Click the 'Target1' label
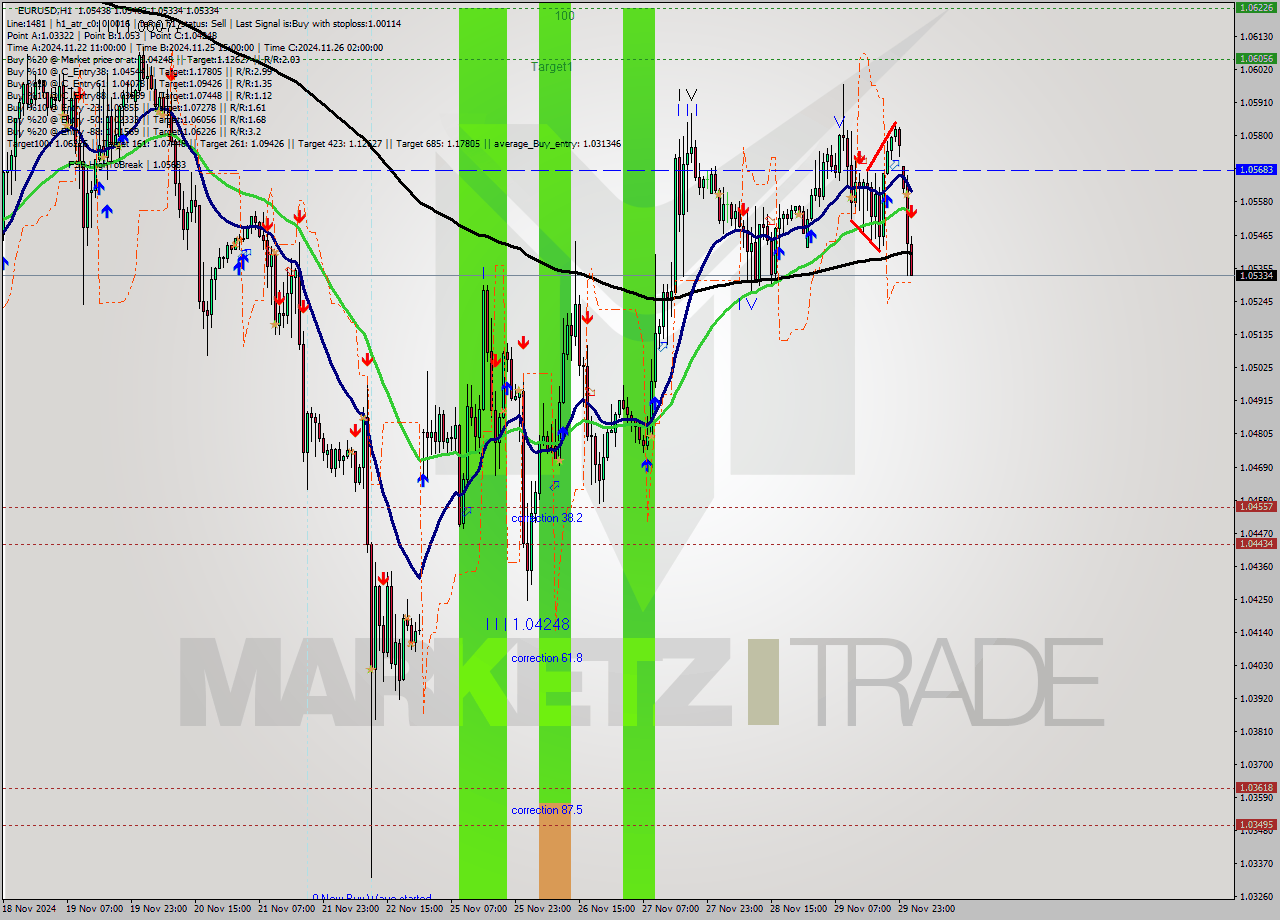1280x920 pixels. click(x=552, y=67)
